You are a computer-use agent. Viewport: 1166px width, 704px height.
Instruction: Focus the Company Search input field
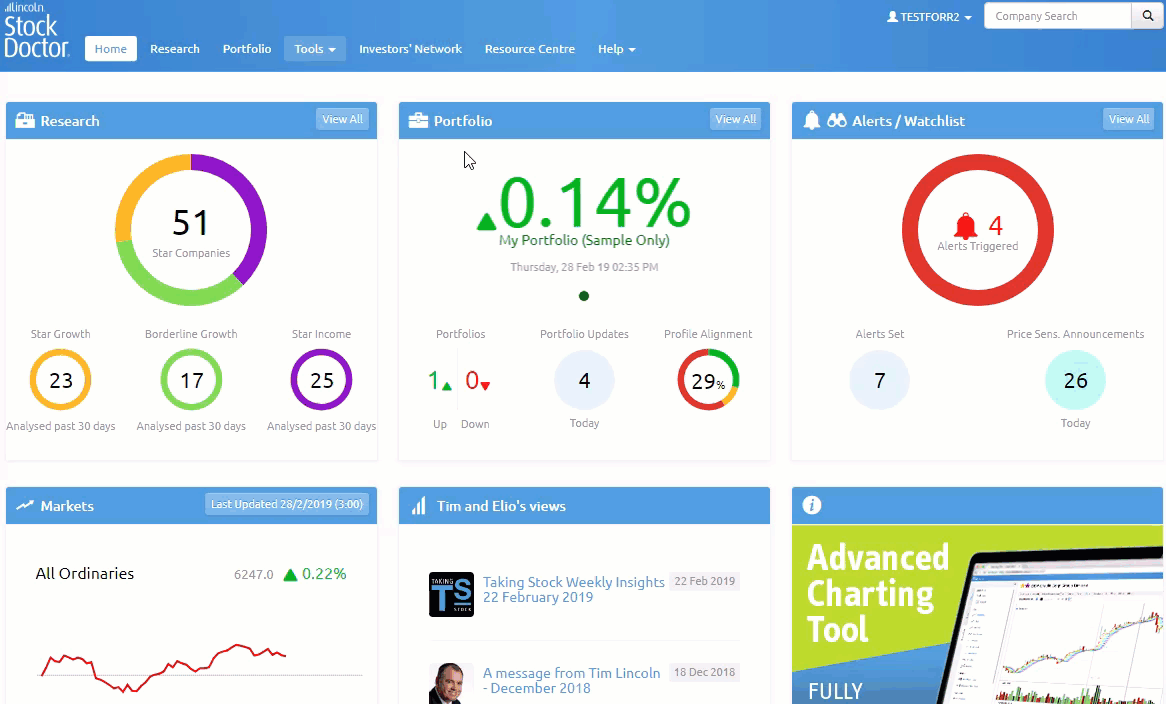(1057, 16)
